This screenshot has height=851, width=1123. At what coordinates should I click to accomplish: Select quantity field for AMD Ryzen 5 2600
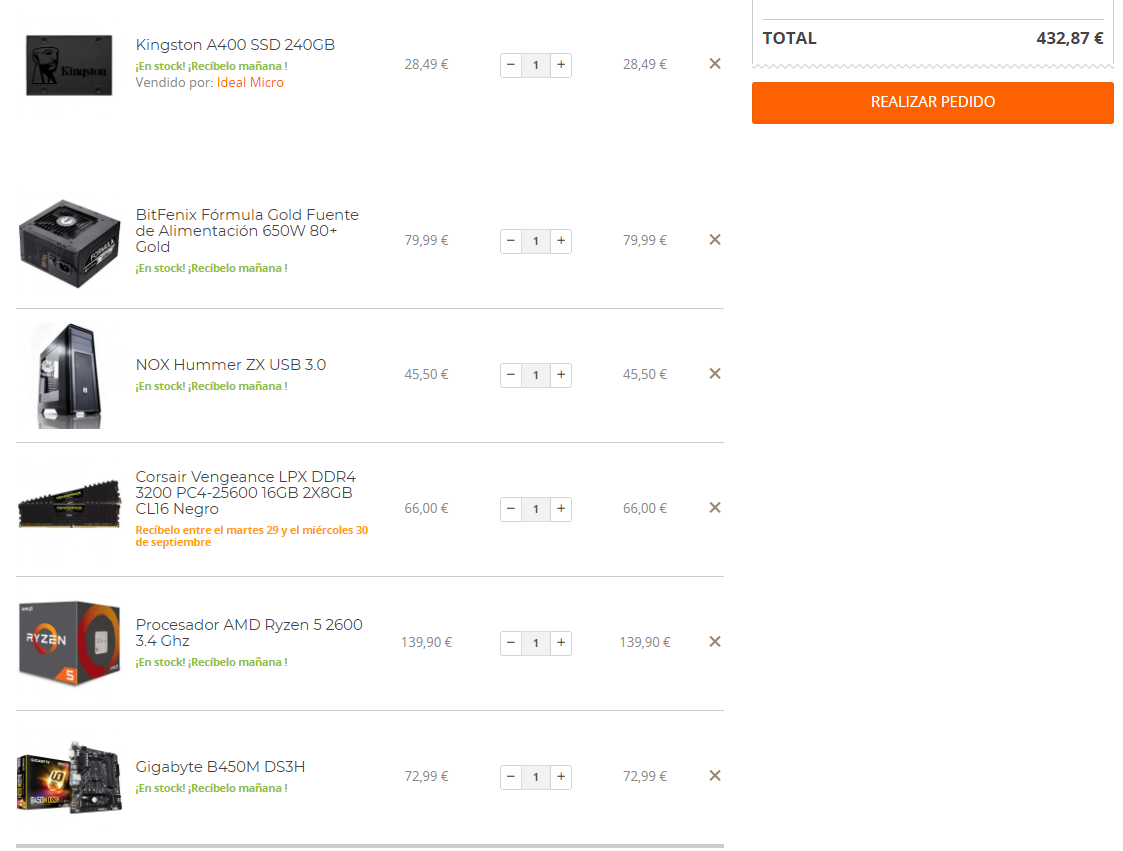[536, 643]
